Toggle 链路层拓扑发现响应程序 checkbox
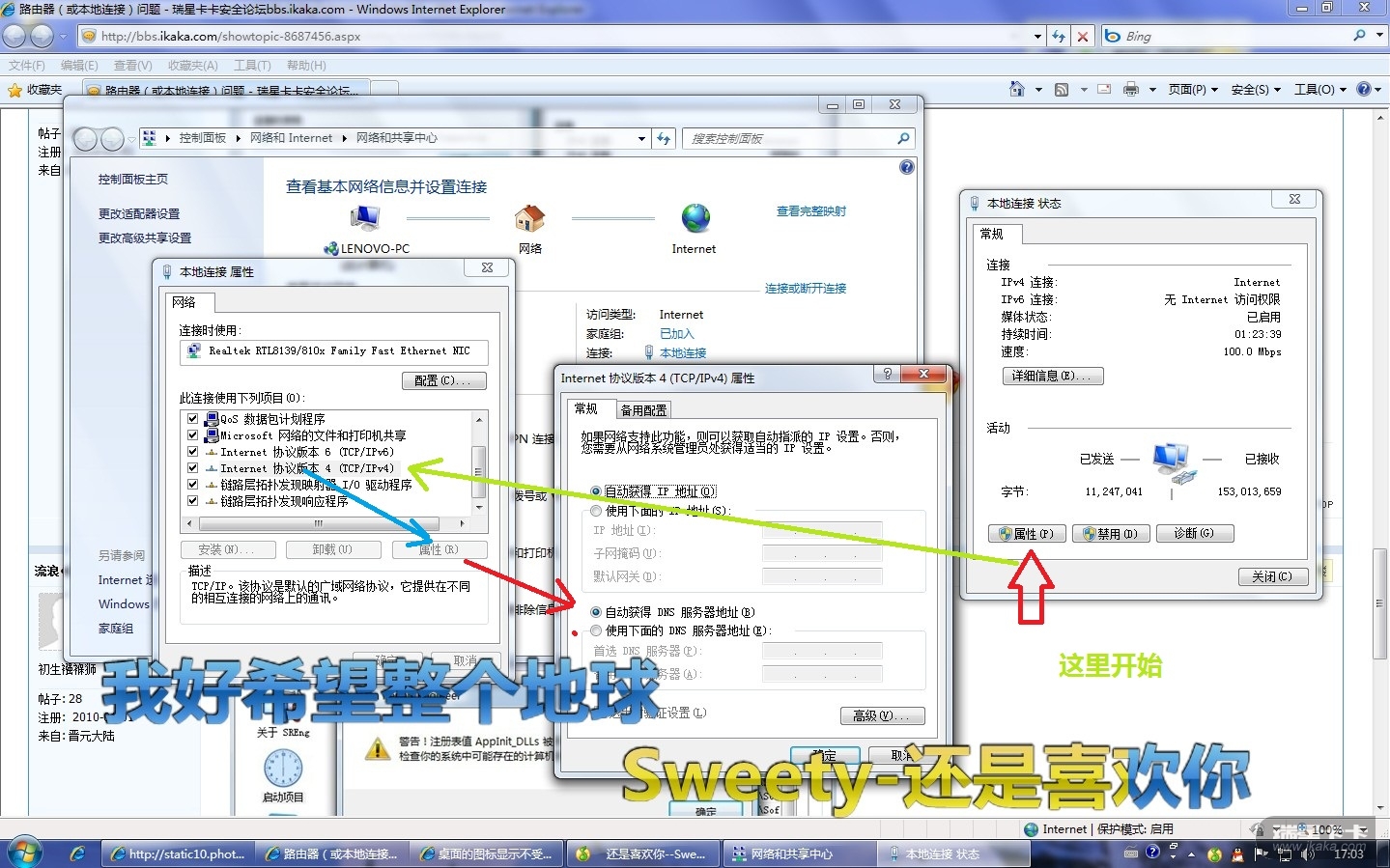Image resolution: width=1390 pixels, height=868 pixels. (193, 501)
